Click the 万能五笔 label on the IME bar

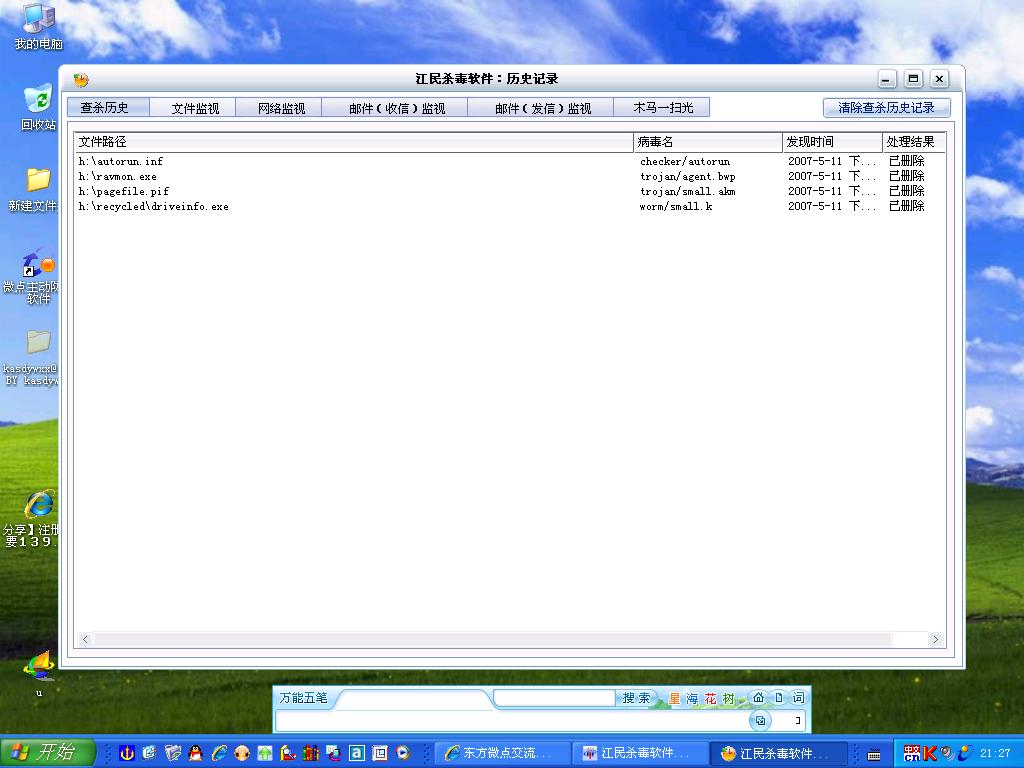303,698
